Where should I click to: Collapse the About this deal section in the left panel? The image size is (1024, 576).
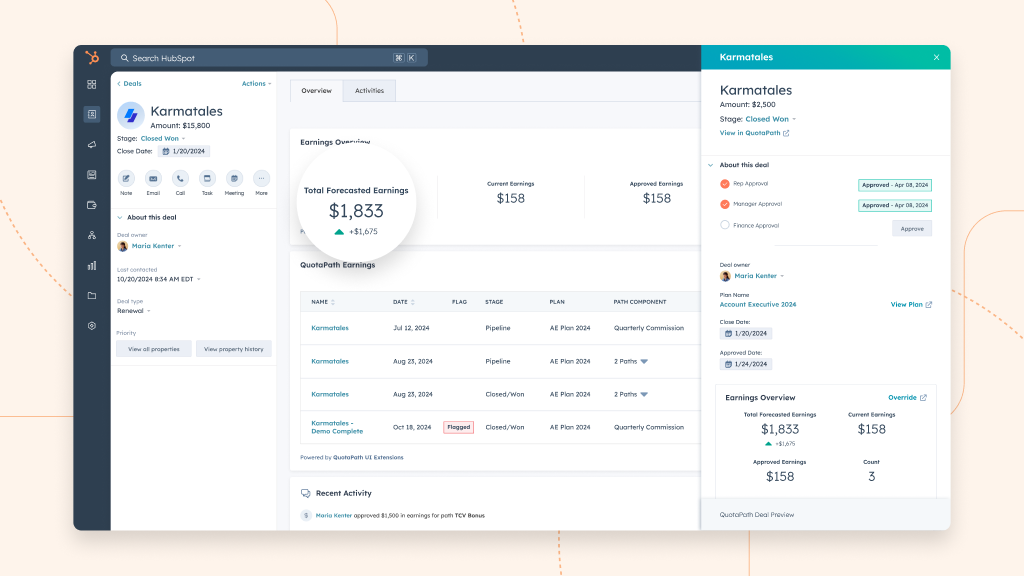tap(120, 217)
